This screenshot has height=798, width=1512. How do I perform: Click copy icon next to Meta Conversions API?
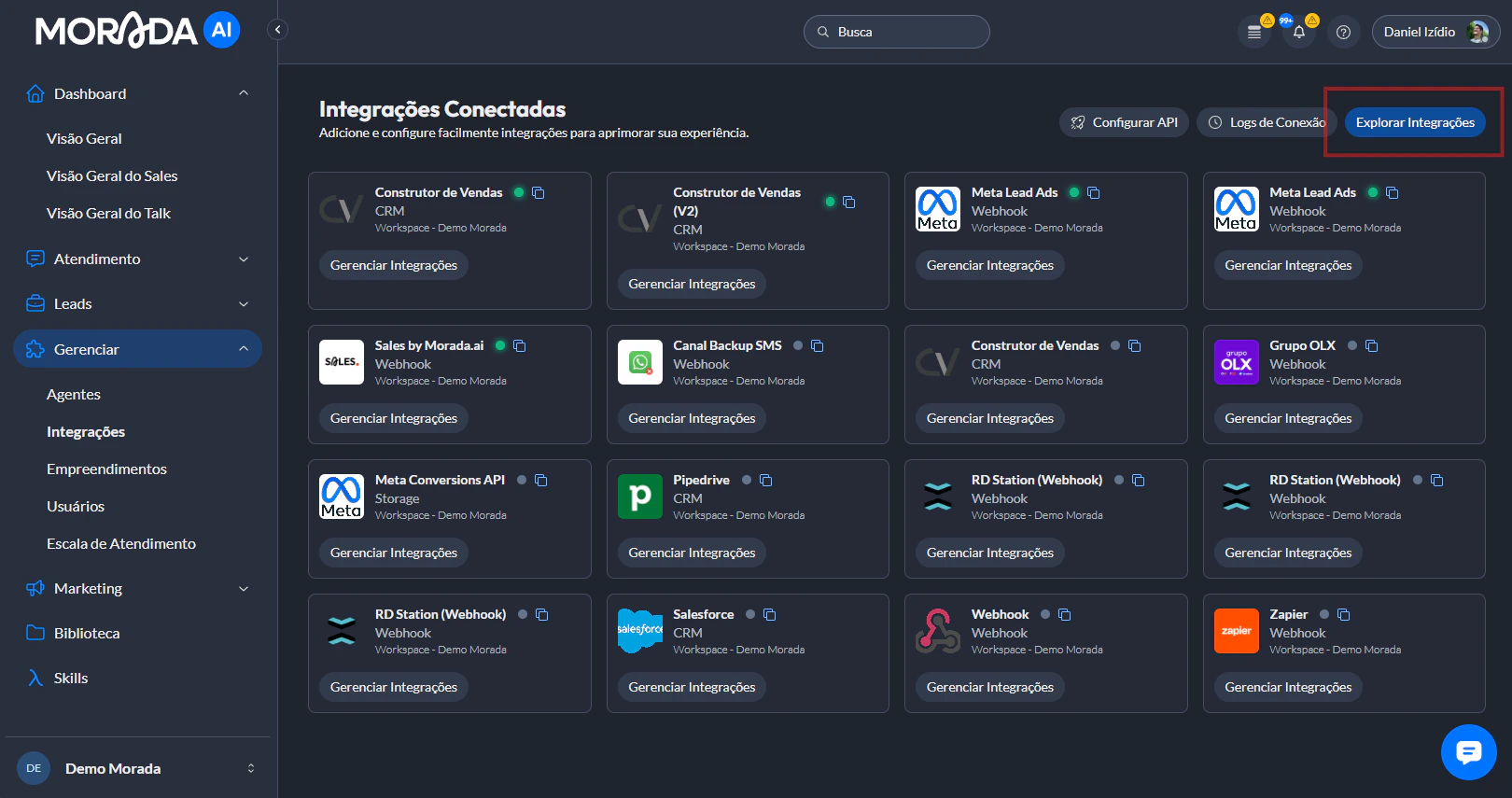(541, 480)
